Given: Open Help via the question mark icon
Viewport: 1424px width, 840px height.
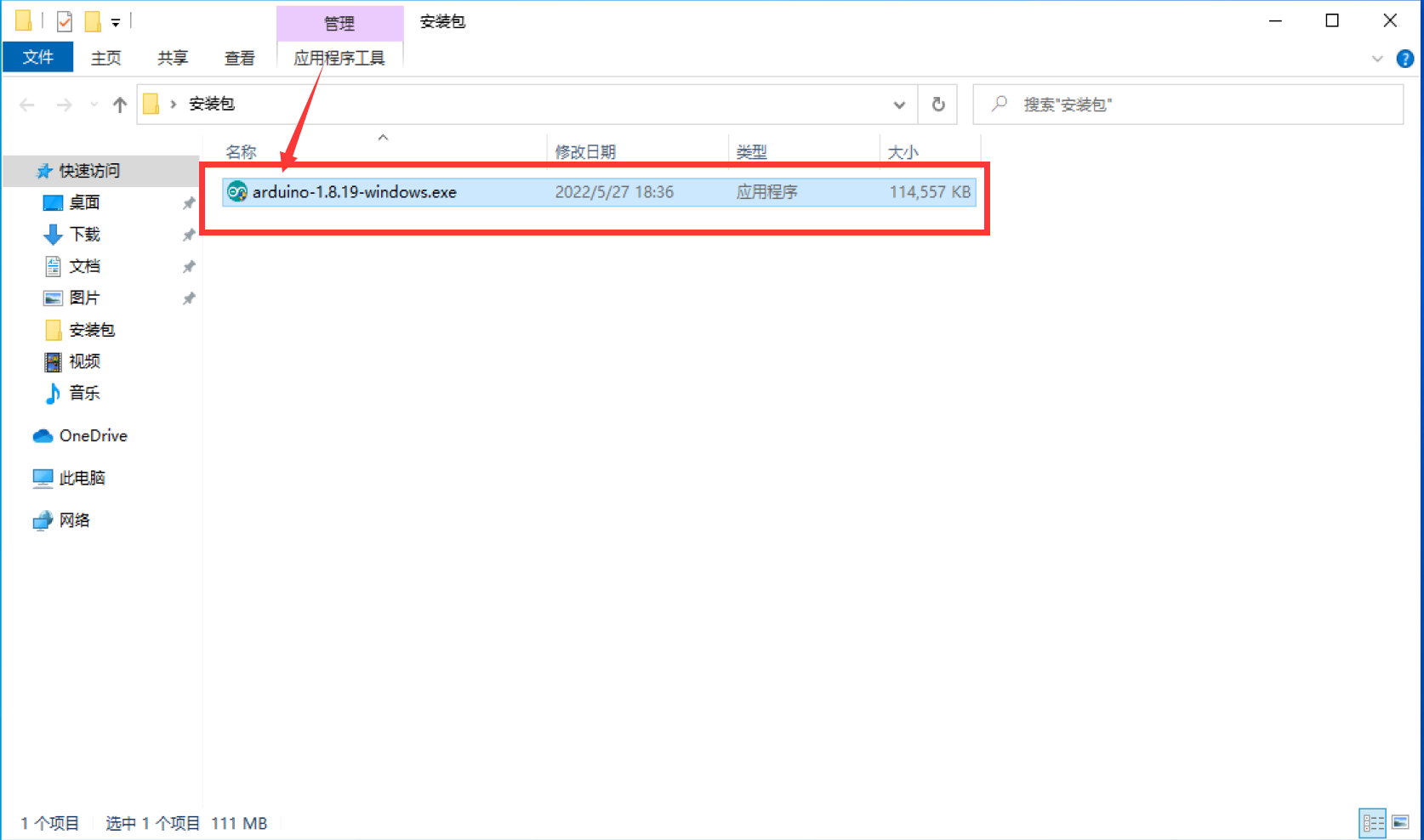Looking at the screenshot, I should [x=1405, y=59].
